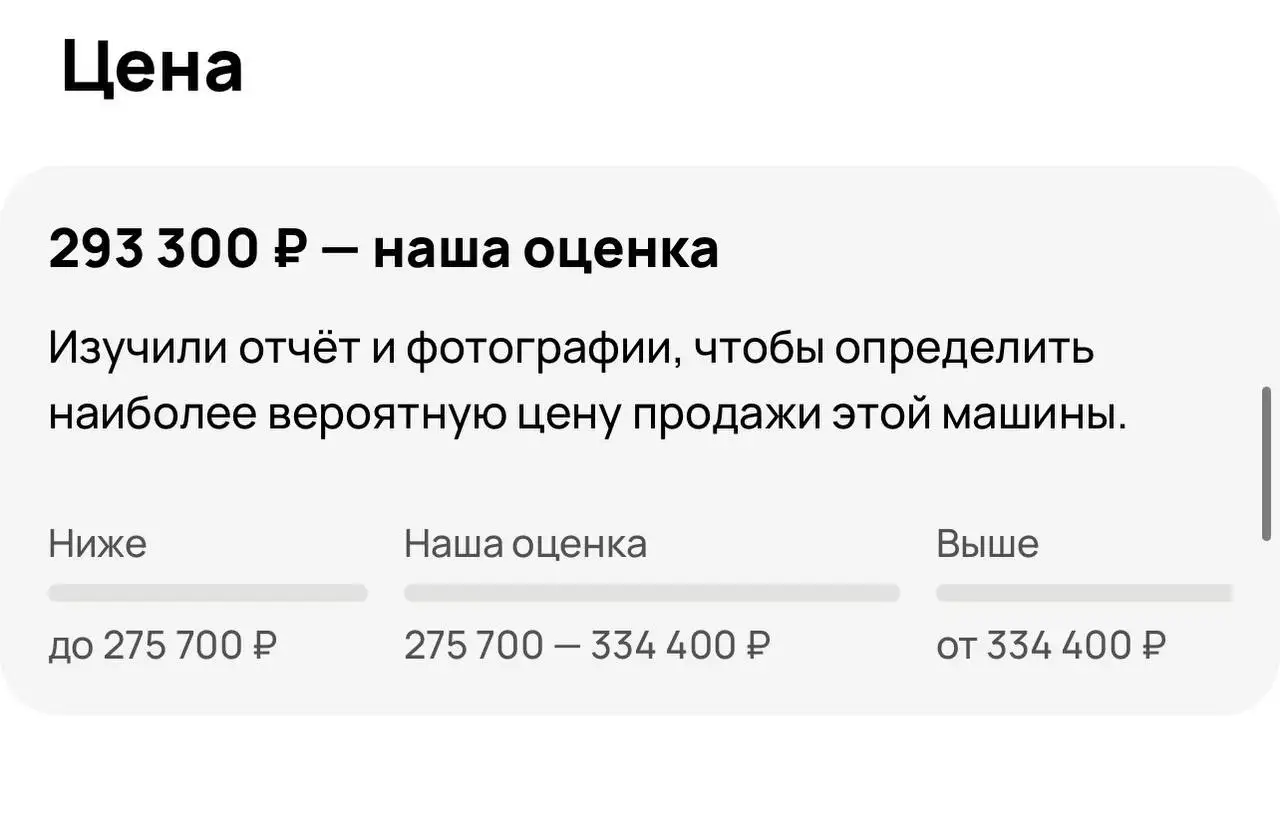Tap the "275 700 — 334 400 ₽" range value

[587, 646]
